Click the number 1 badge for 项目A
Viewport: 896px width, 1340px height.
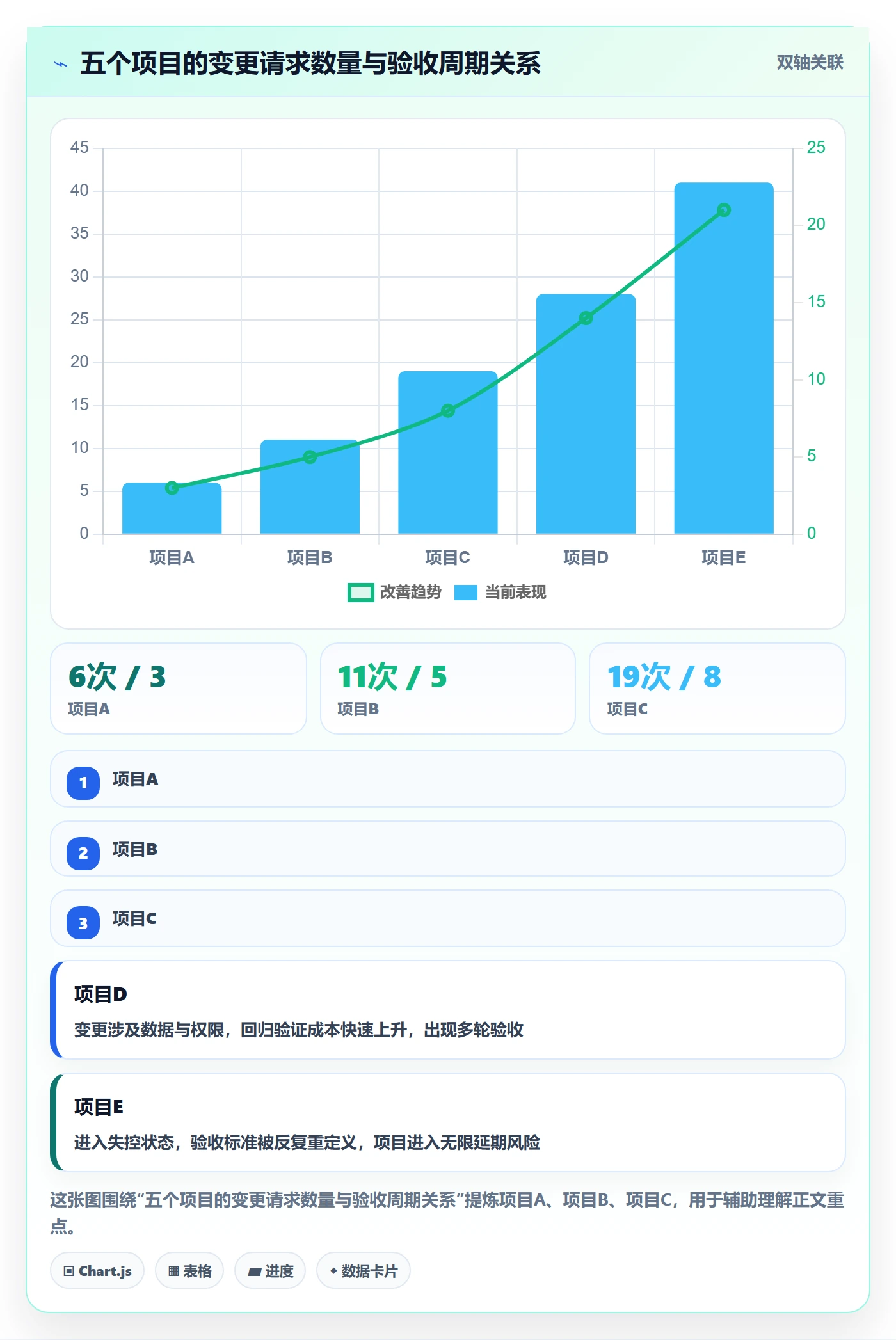(83, 783)
